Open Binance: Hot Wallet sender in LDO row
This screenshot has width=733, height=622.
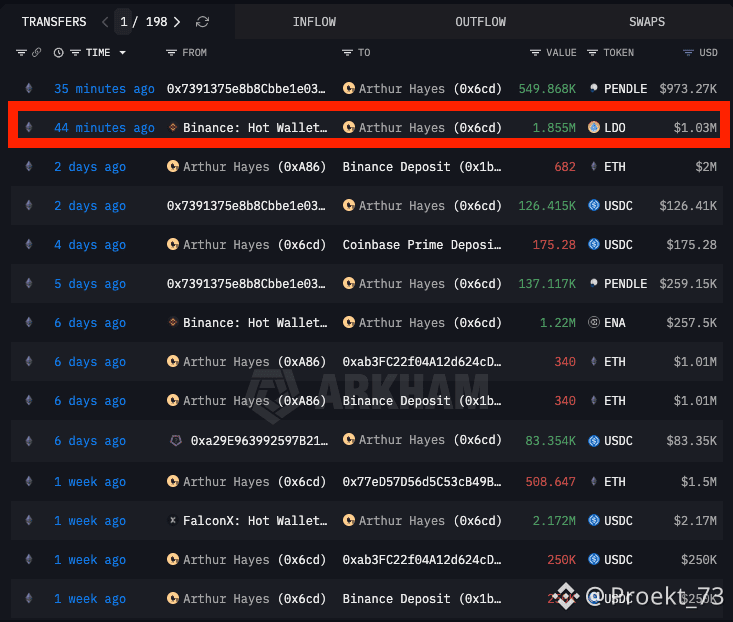point(254,127)
